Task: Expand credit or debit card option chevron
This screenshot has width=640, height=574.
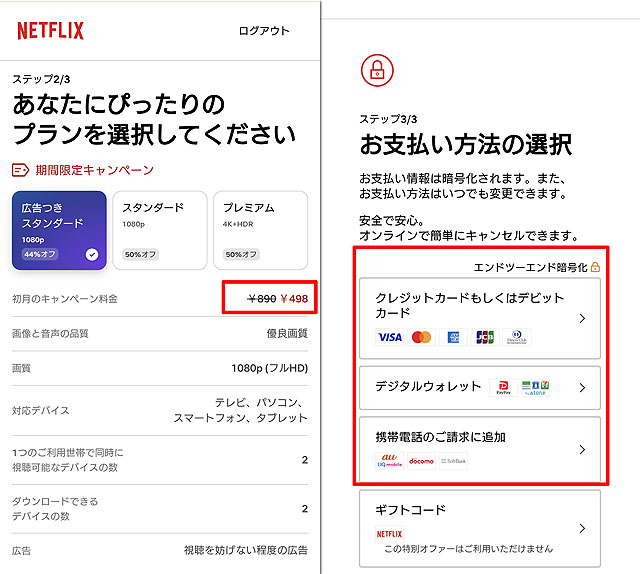Action: click(583, 319)
